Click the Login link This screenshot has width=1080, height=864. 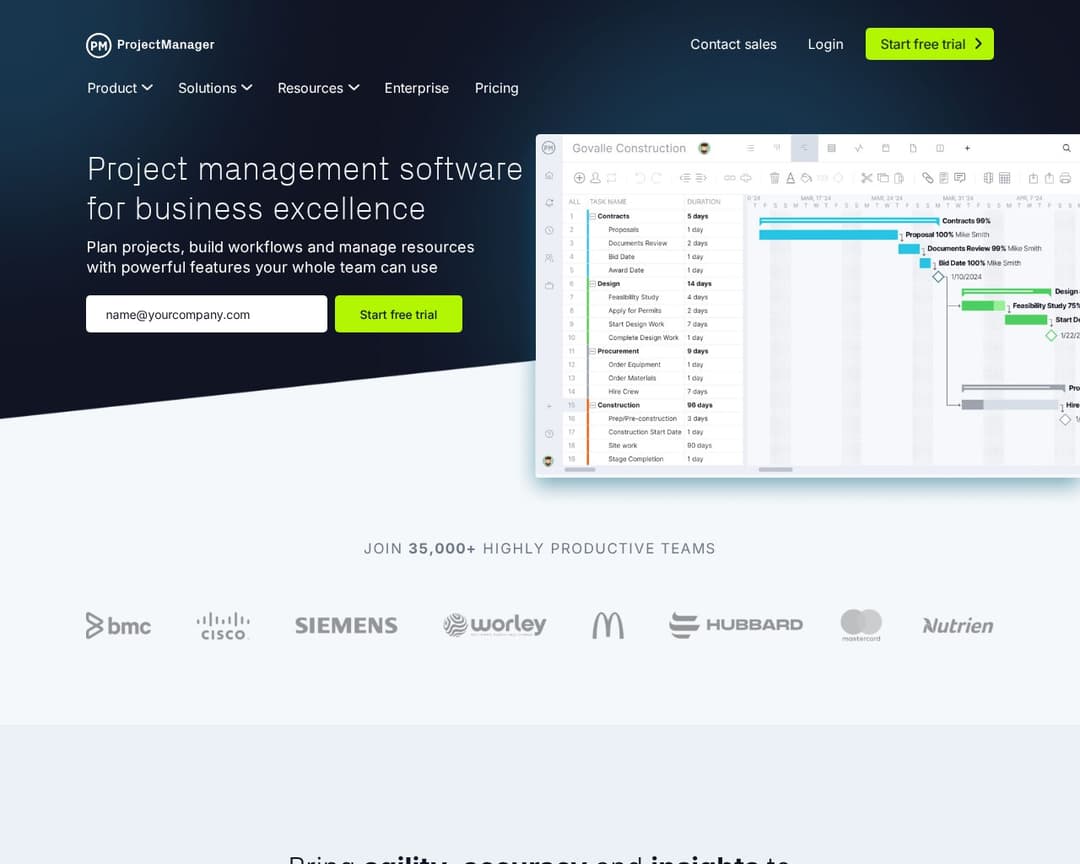click(825, 44)
